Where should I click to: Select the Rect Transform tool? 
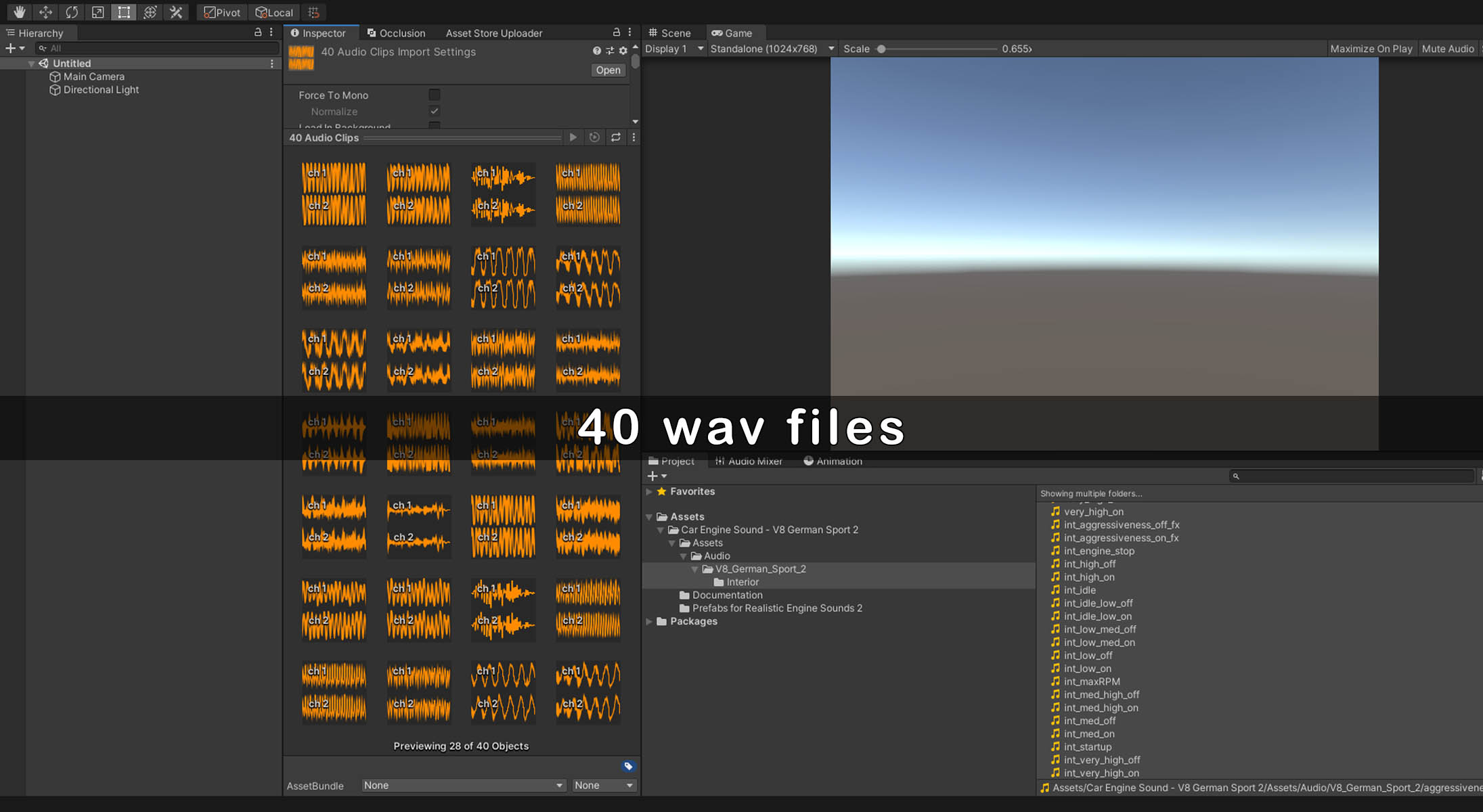pyautogui.click(x=124, y=12)
